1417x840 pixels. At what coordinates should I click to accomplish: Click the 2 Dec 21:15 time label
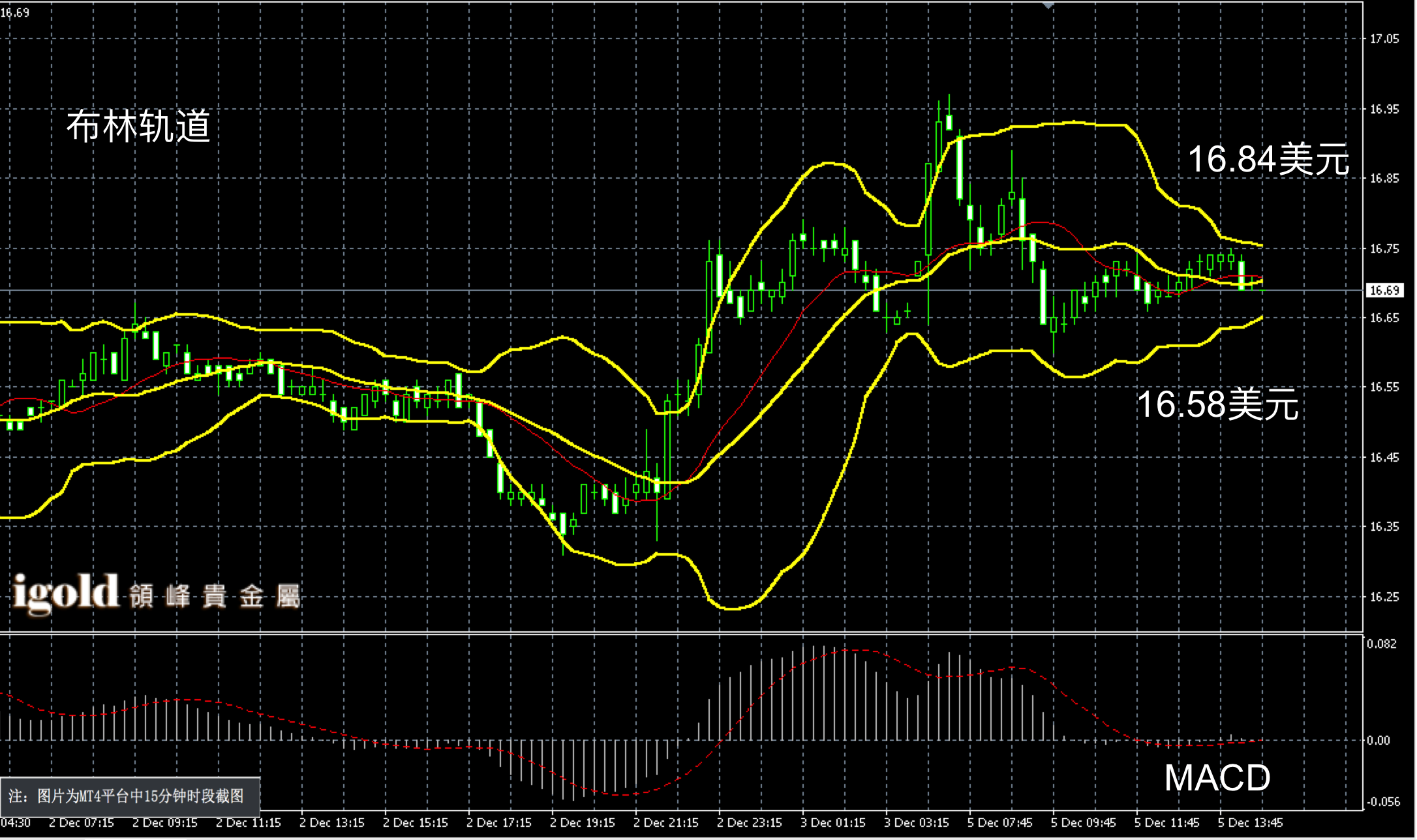click(x=665, y=823)
